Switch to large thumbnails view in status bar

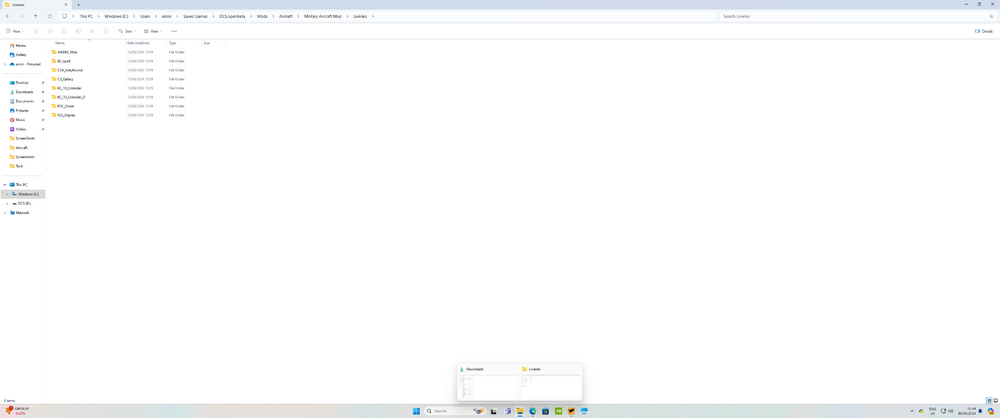[x=996, y=401]
